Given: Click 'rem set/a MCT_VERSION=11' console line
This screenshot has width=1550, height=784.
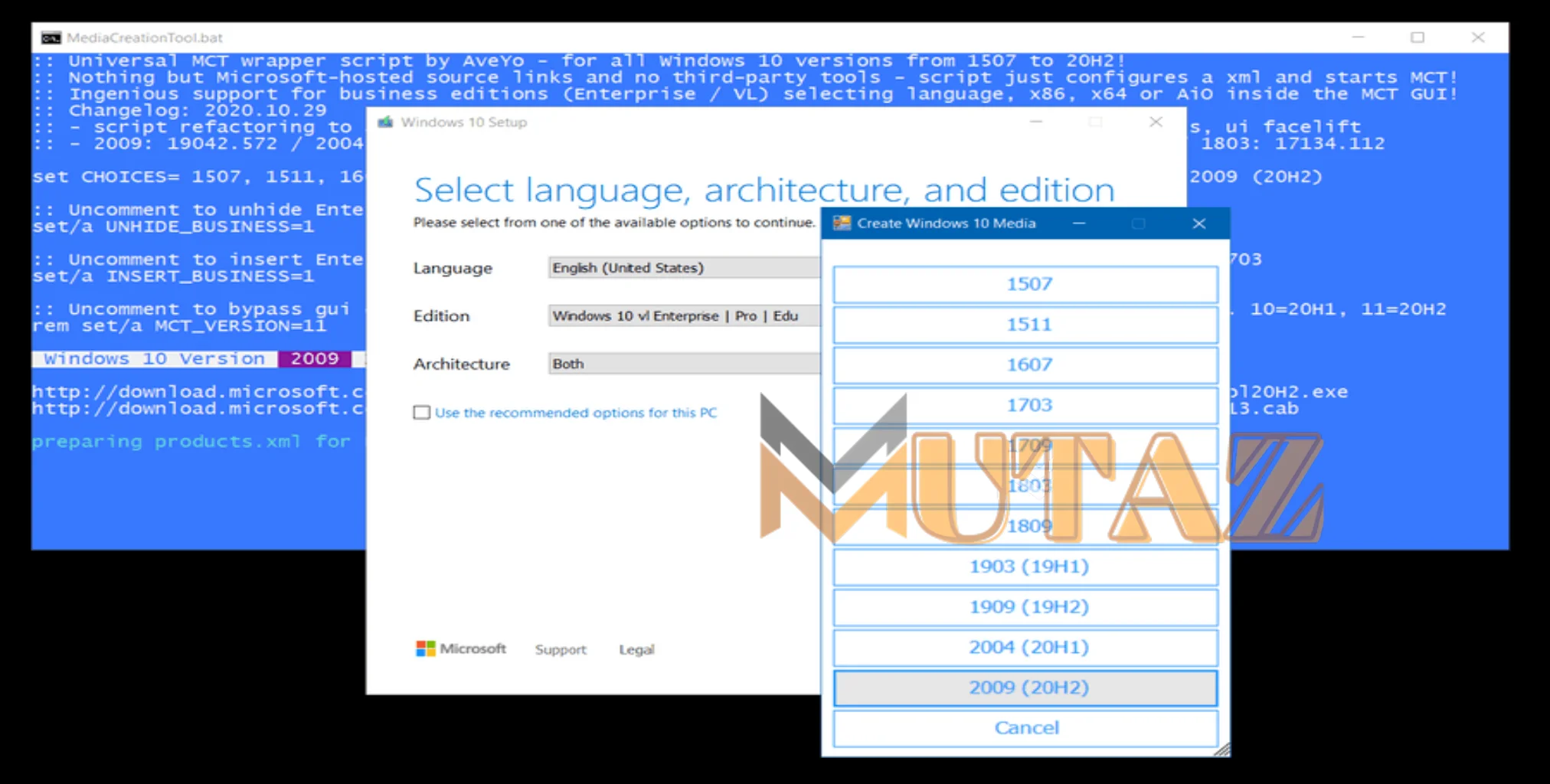Looking at the screenshot, I should coord(179,326).
